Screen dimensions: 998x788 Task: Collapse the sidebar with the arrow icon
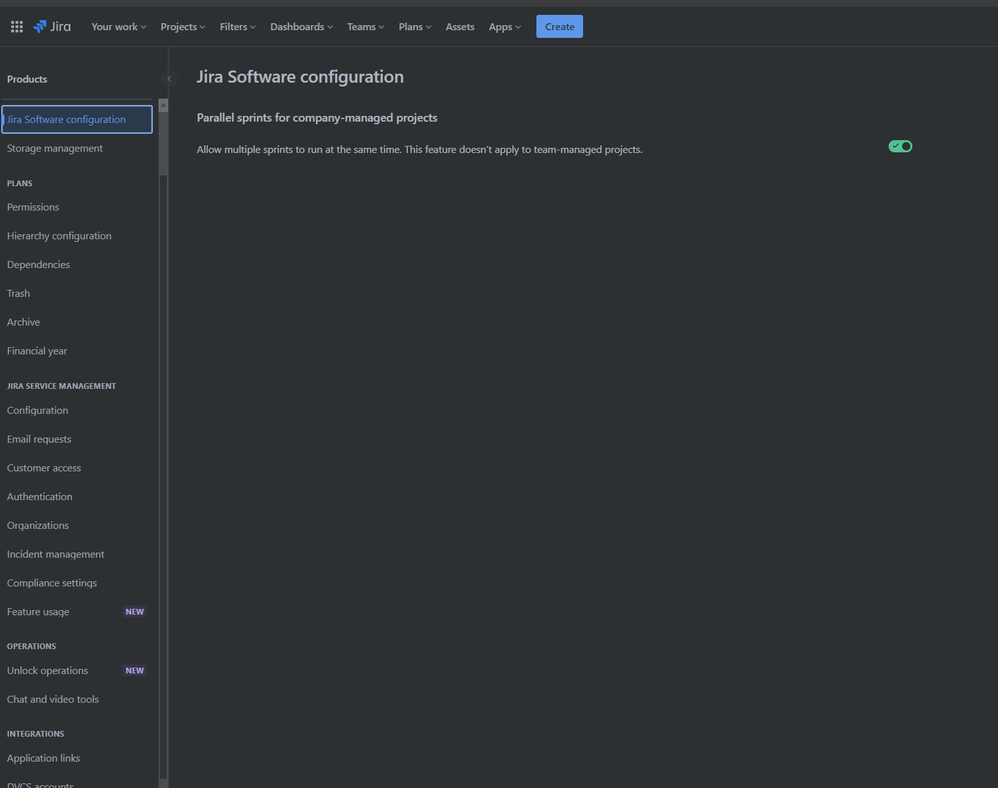[169, 79]
